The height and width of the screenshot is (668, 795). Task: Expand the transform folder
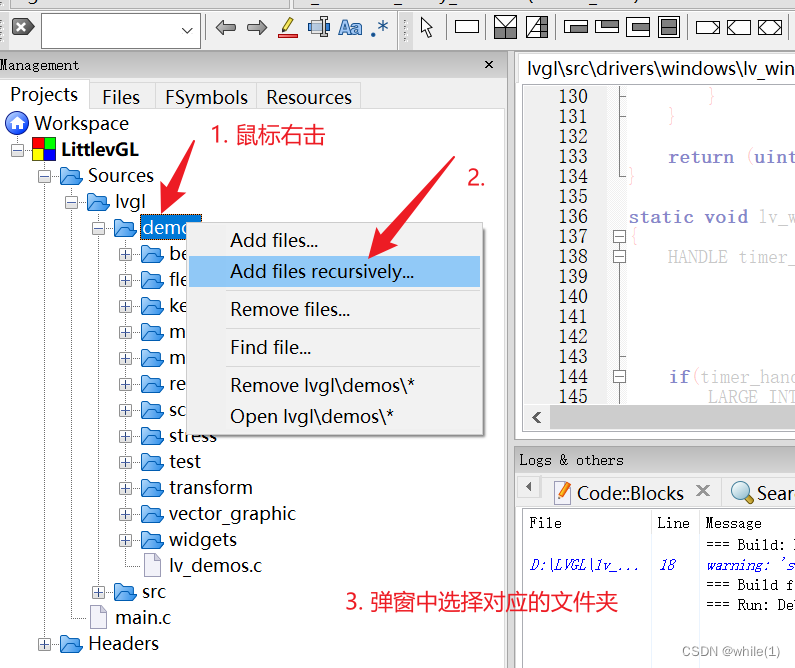coord(125,489)
